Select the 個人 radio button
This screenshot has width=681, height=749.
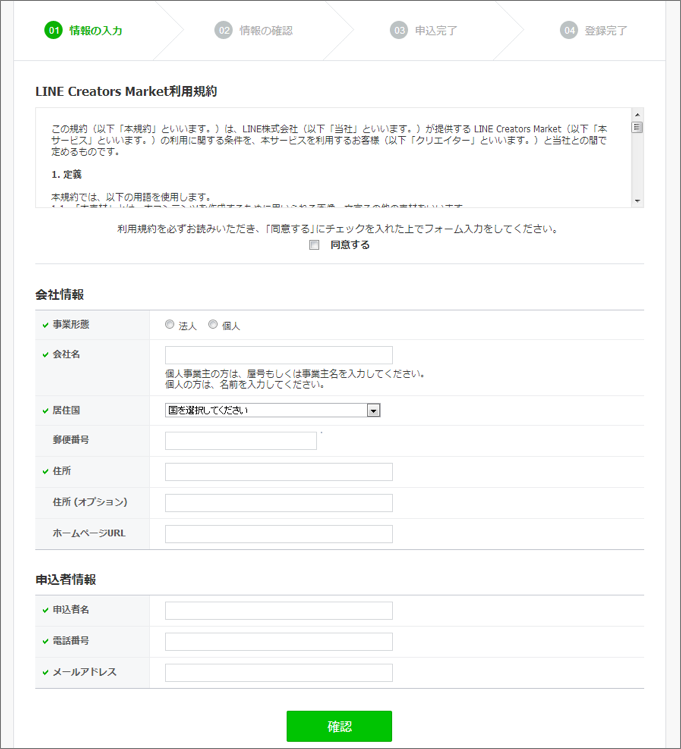(x=213, y=325)
